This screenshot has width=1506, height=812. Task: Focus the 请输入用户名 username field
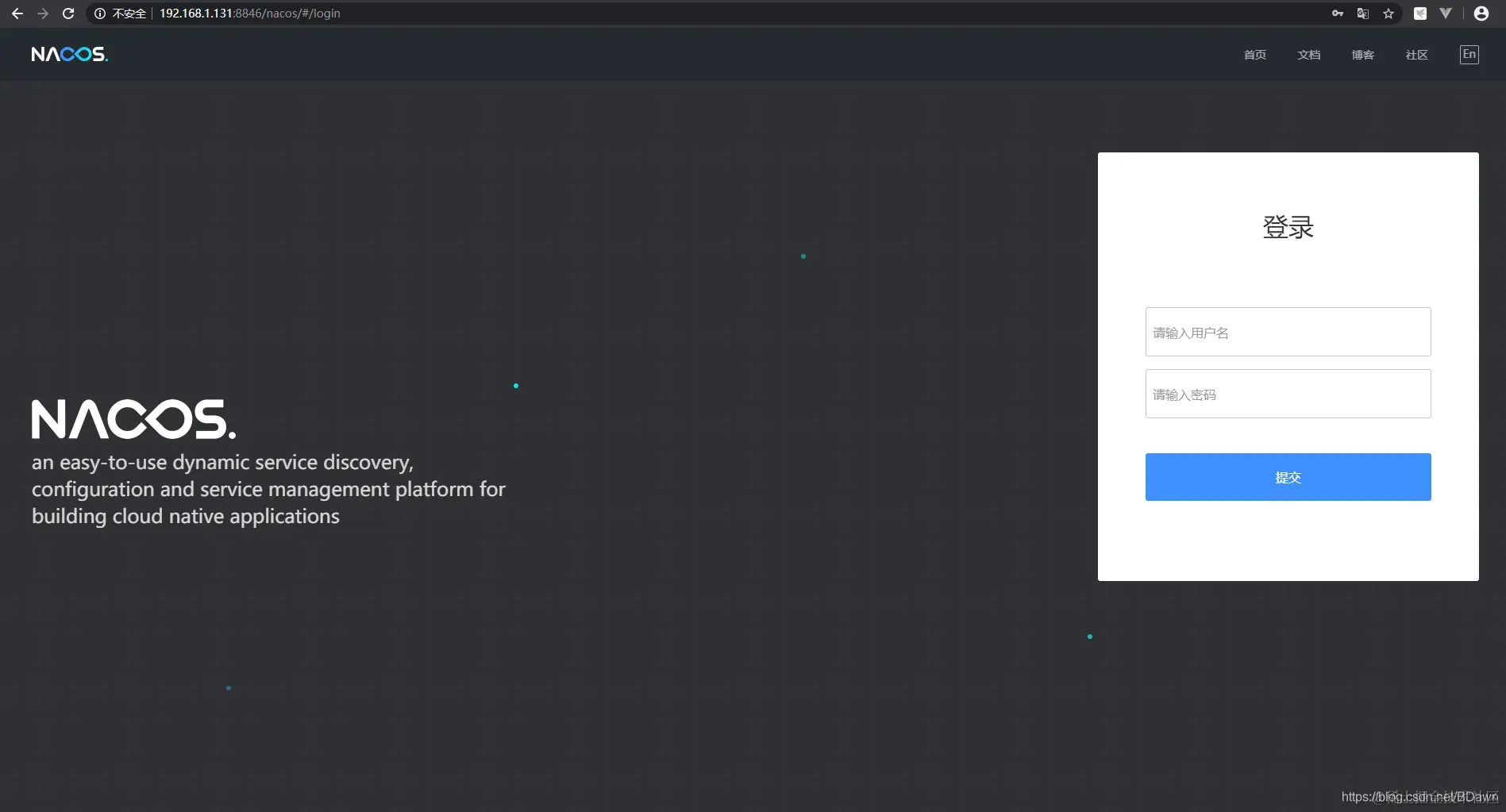coord(1288,332)
